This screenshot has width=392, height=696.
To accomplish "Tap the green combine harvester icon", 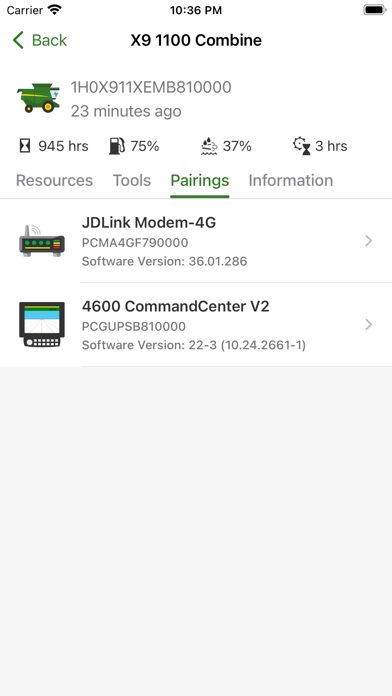I will tap(39, 98).
